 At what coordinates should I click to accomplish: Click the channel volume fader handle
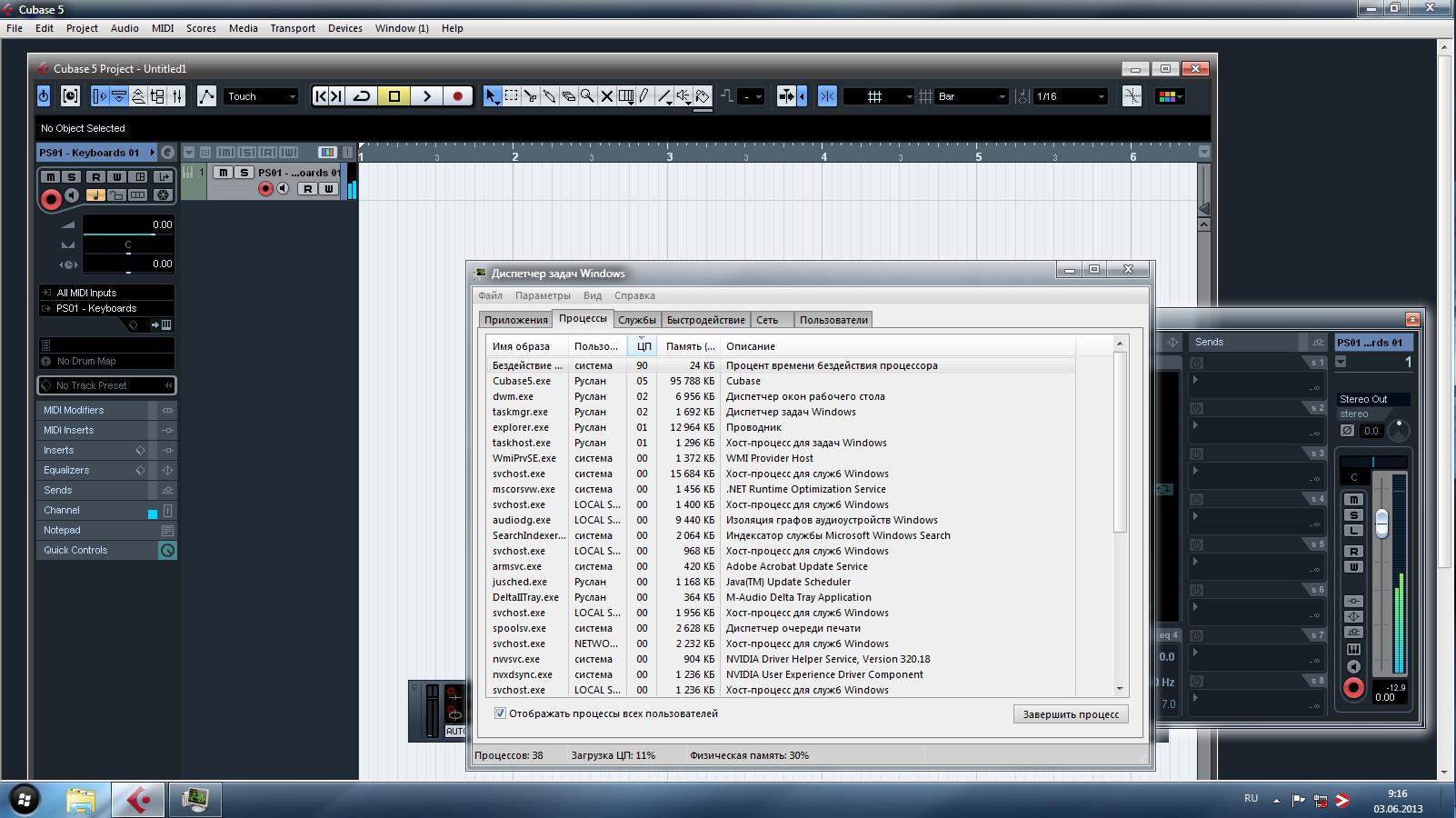1381,523
